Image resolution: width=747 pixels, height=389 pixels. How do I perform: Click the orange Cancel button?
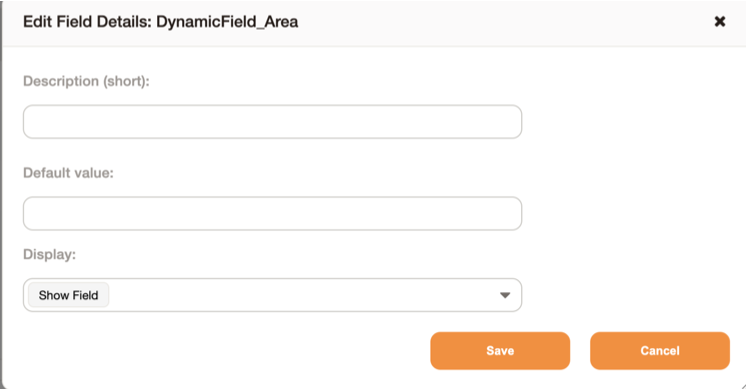point(660,351)
